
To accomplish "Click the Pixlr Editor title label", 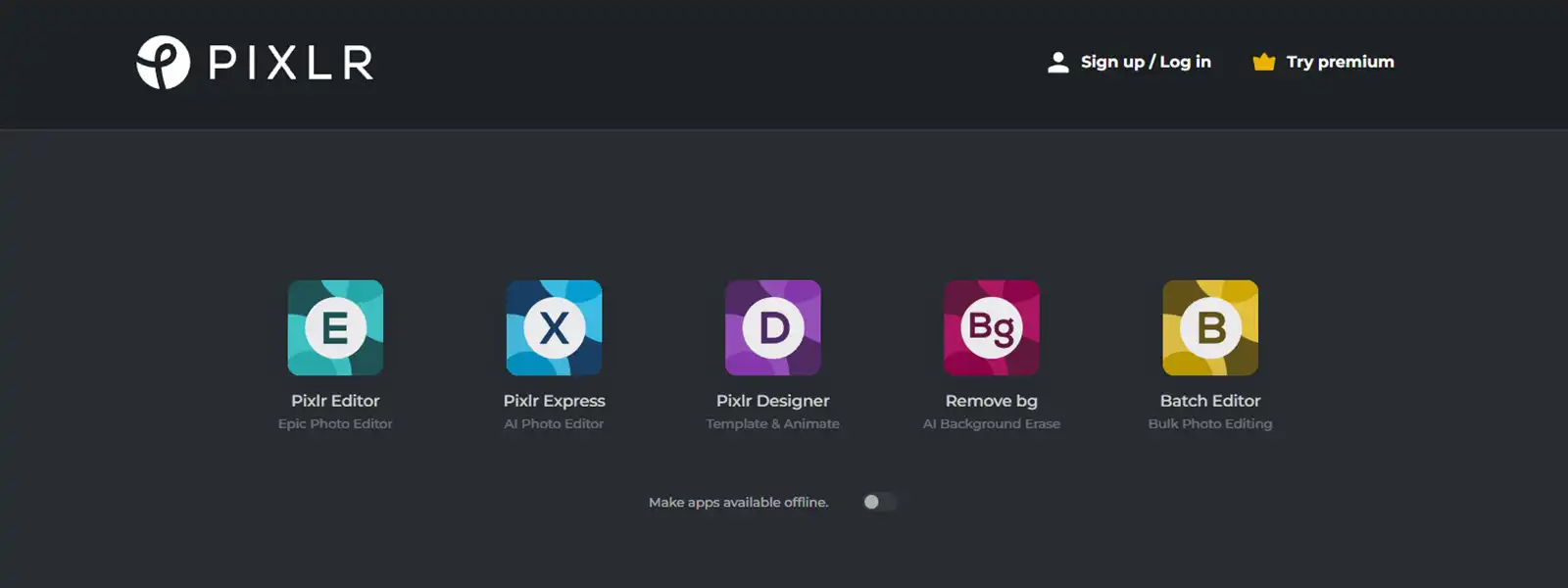I will pos(335,401).
